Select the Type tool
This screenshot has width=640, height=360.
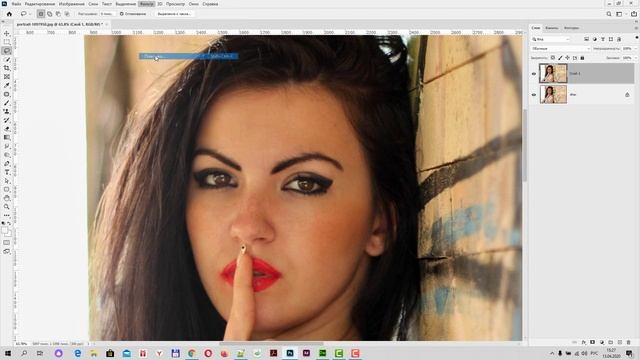tap(7, 172)
